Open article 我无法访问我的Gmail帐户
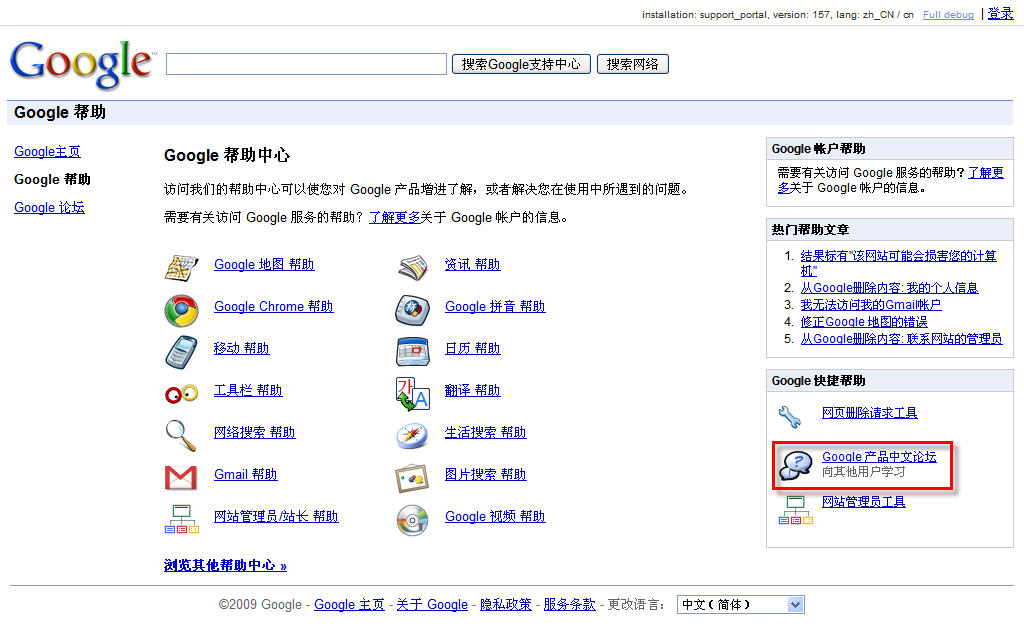1024x641 pixels. [x=871, y=305]
